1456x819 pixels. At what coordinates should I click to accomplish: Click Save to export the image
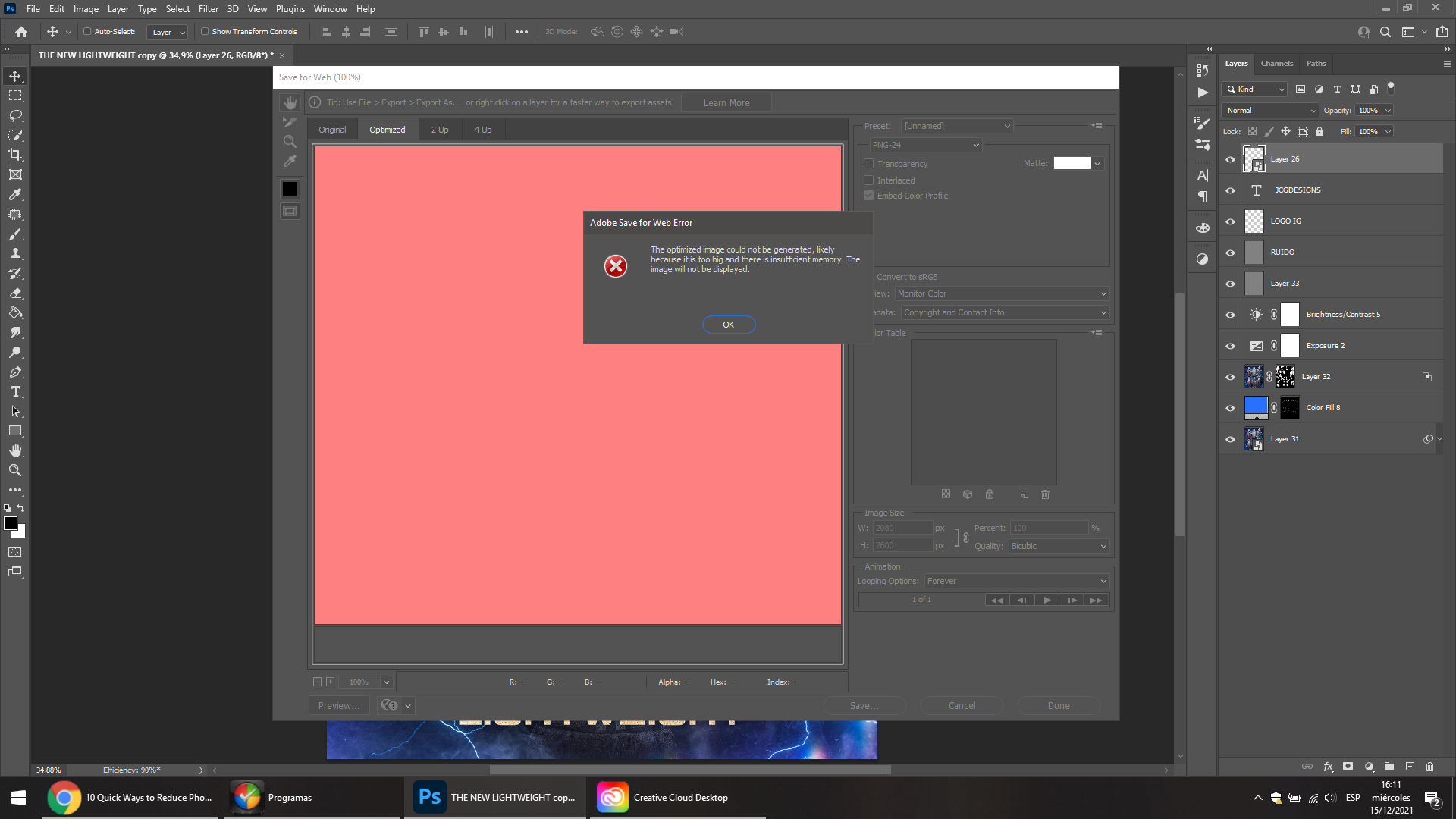pos(863,705)
